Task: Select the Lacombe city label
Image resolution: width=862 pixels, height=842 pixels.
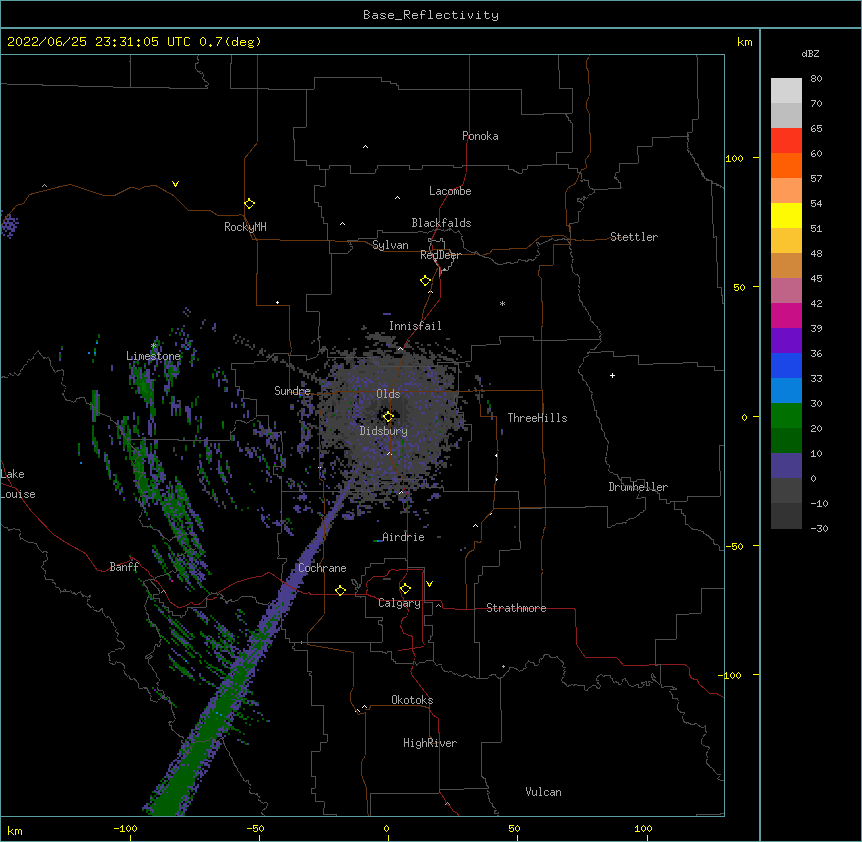Action: 450,191
